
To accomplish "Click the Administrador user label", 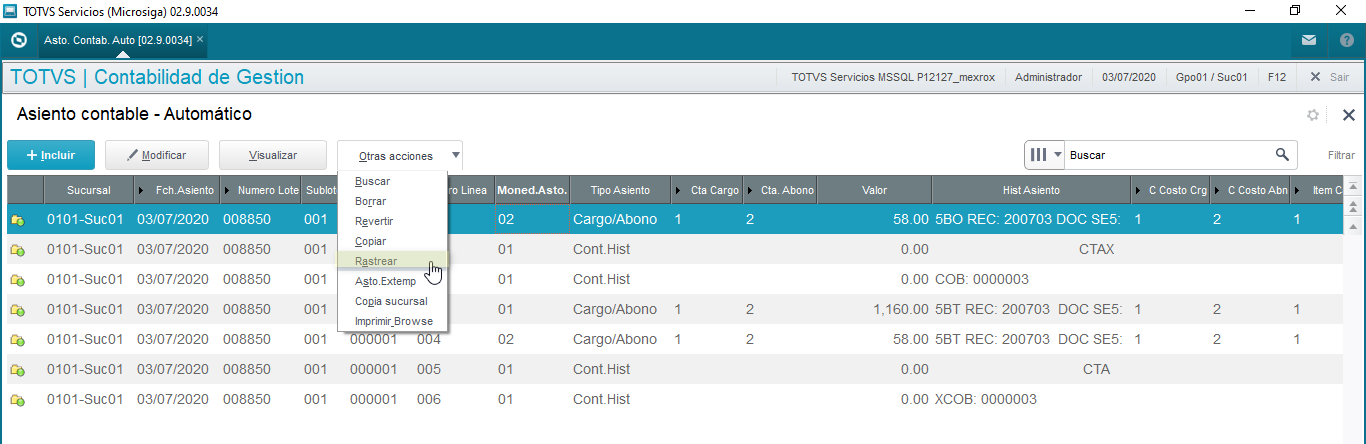I will (x=1048, y=77).
